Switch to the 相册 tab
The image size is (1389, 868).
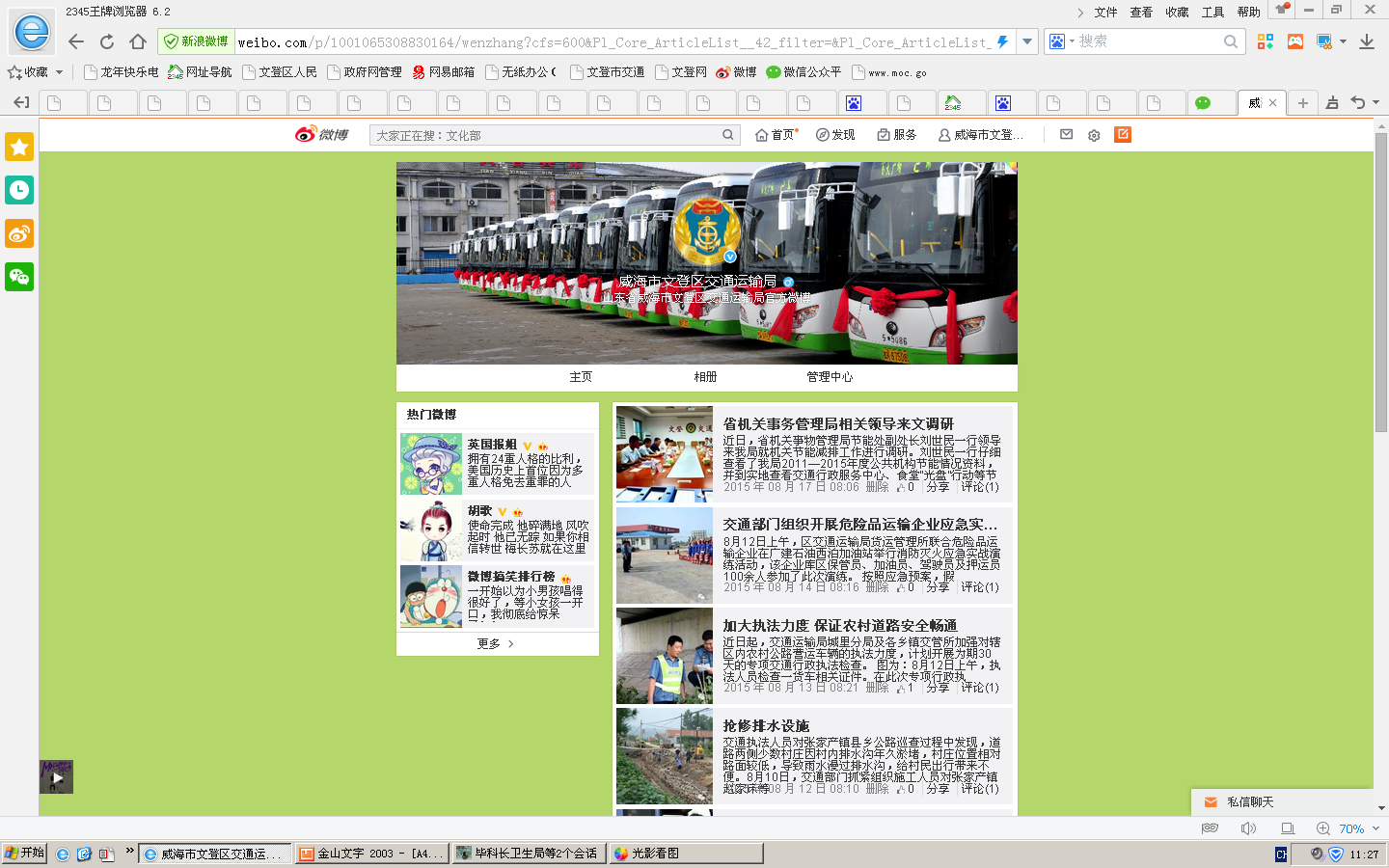(x=705, y=377)
